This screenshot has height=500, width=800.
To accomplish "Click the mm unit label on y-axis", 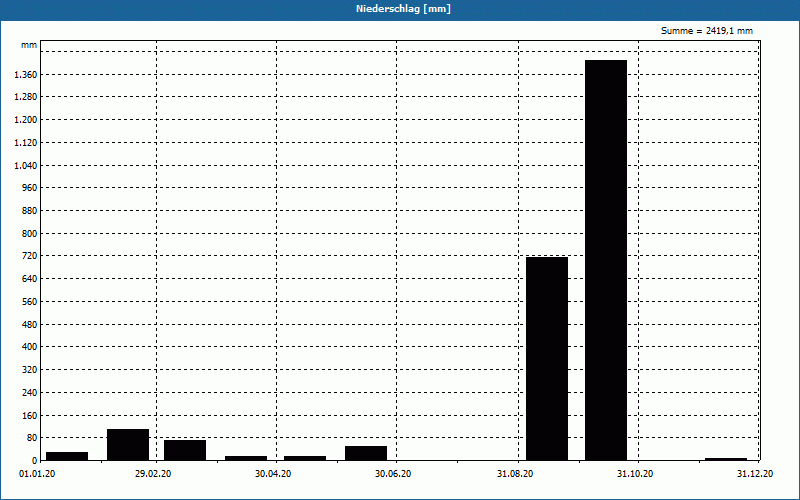I will click(29, 45).
